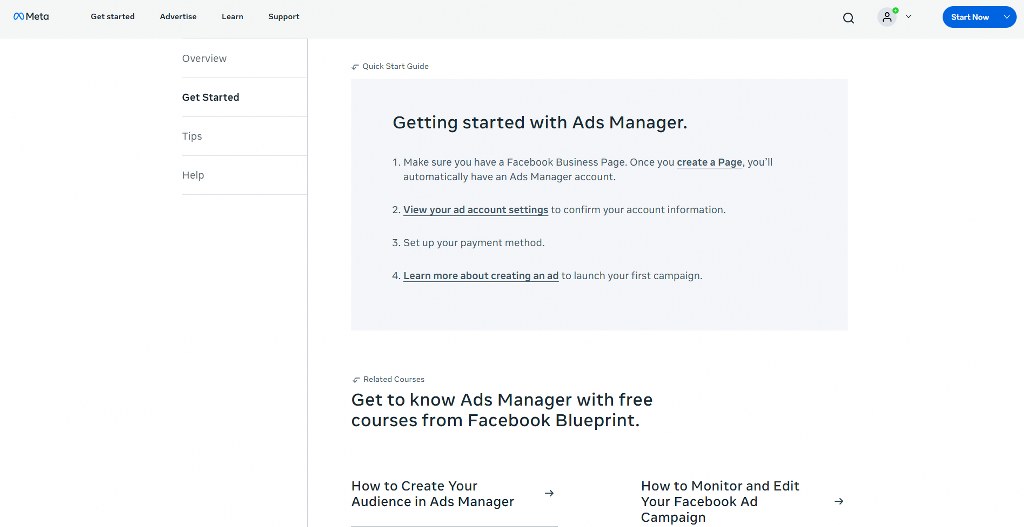Click the Set up your payment method text
Viewport: 1024px width, 527px height.
click(x=473, y=243)
